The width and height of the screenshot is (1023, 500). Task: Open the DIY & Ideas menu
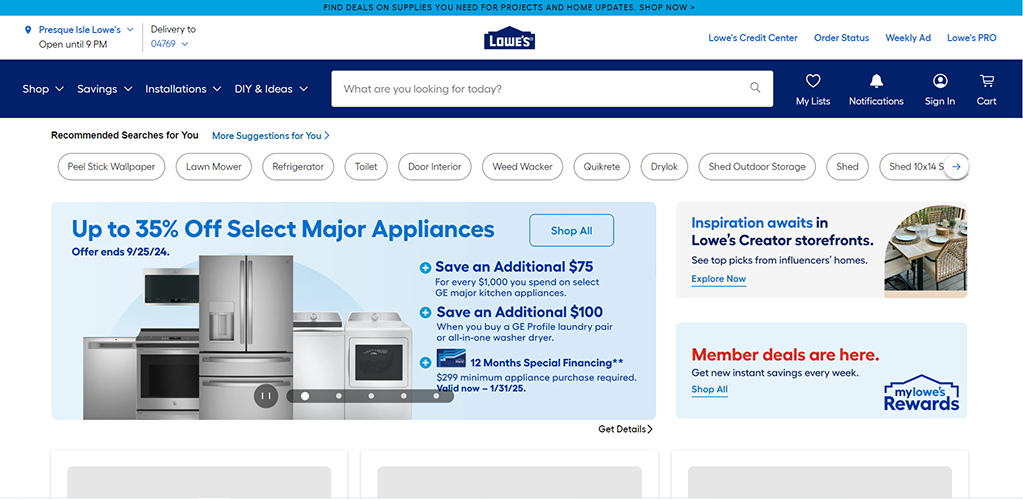[271, 89]
